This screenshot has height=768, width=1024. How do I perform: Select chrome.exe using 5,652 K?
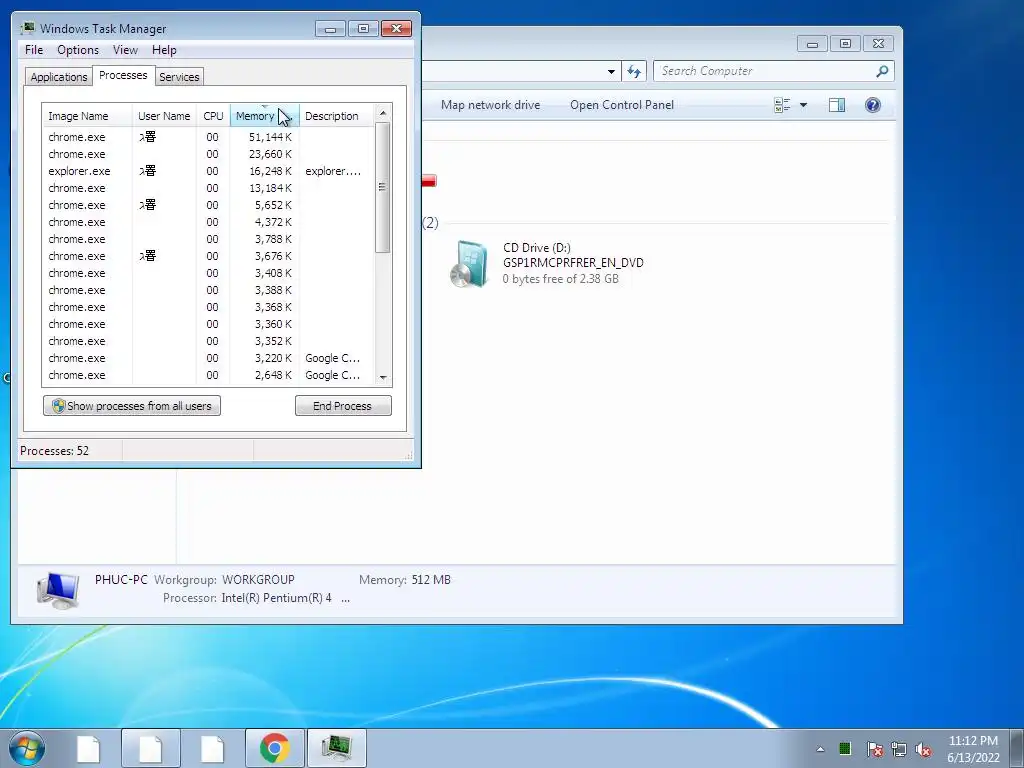coord(208,205)
